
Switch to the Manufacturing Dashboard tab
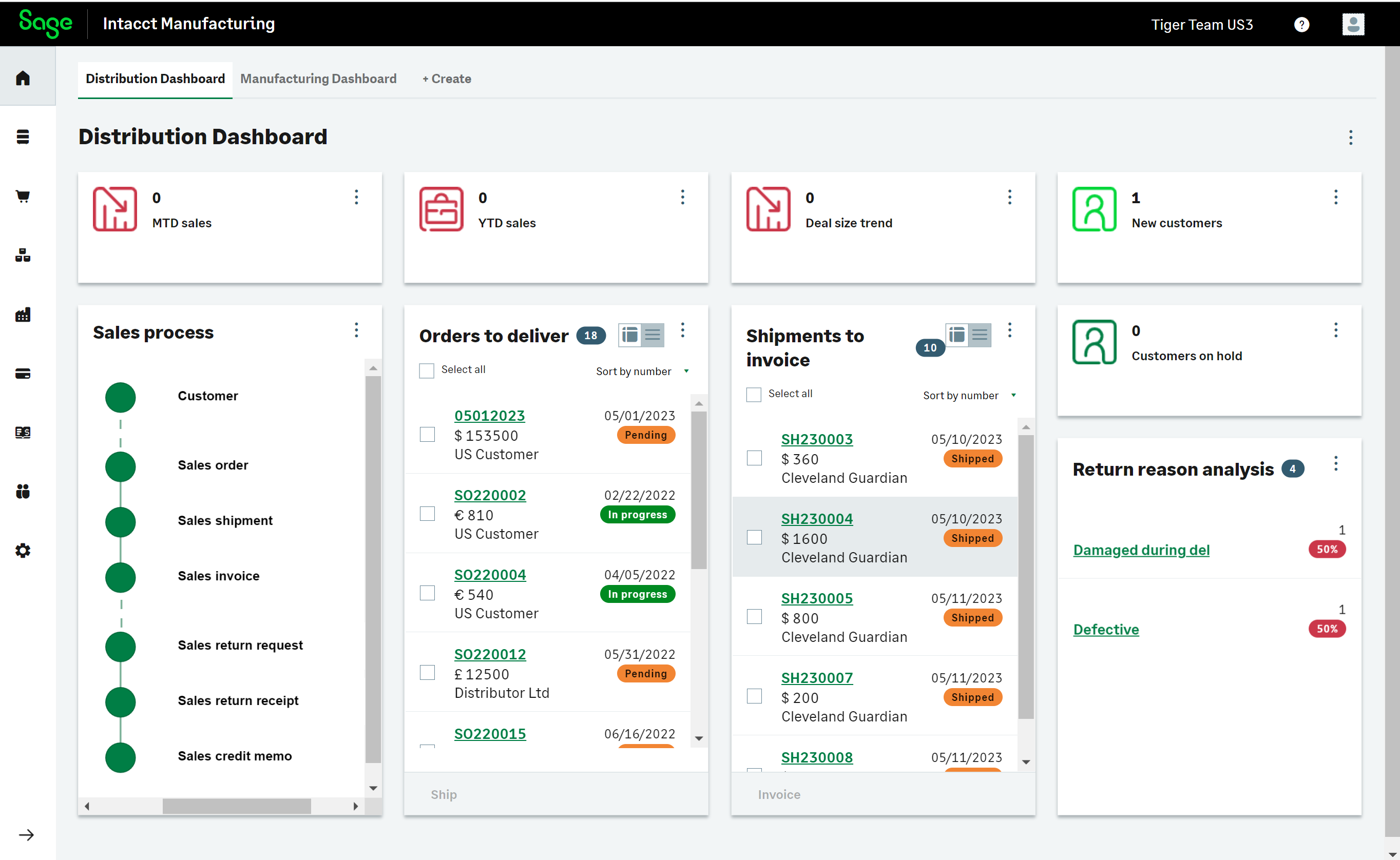point(319,79)
